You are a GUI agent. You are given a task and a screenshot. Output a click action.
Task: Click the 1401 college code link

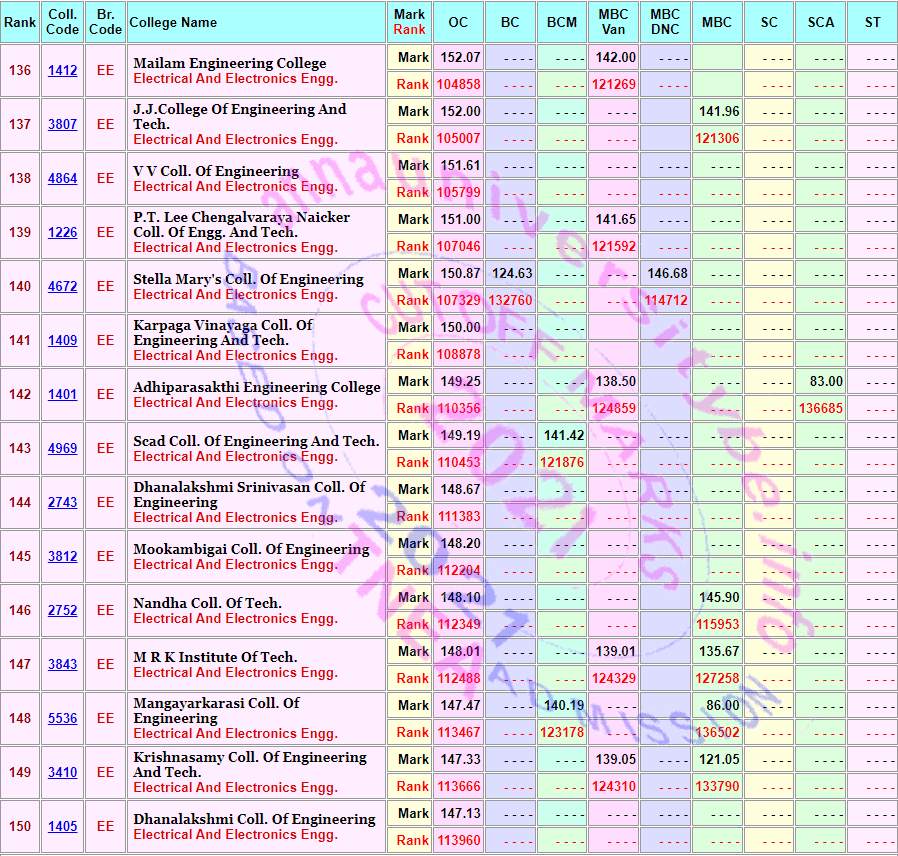coord(62,395)
